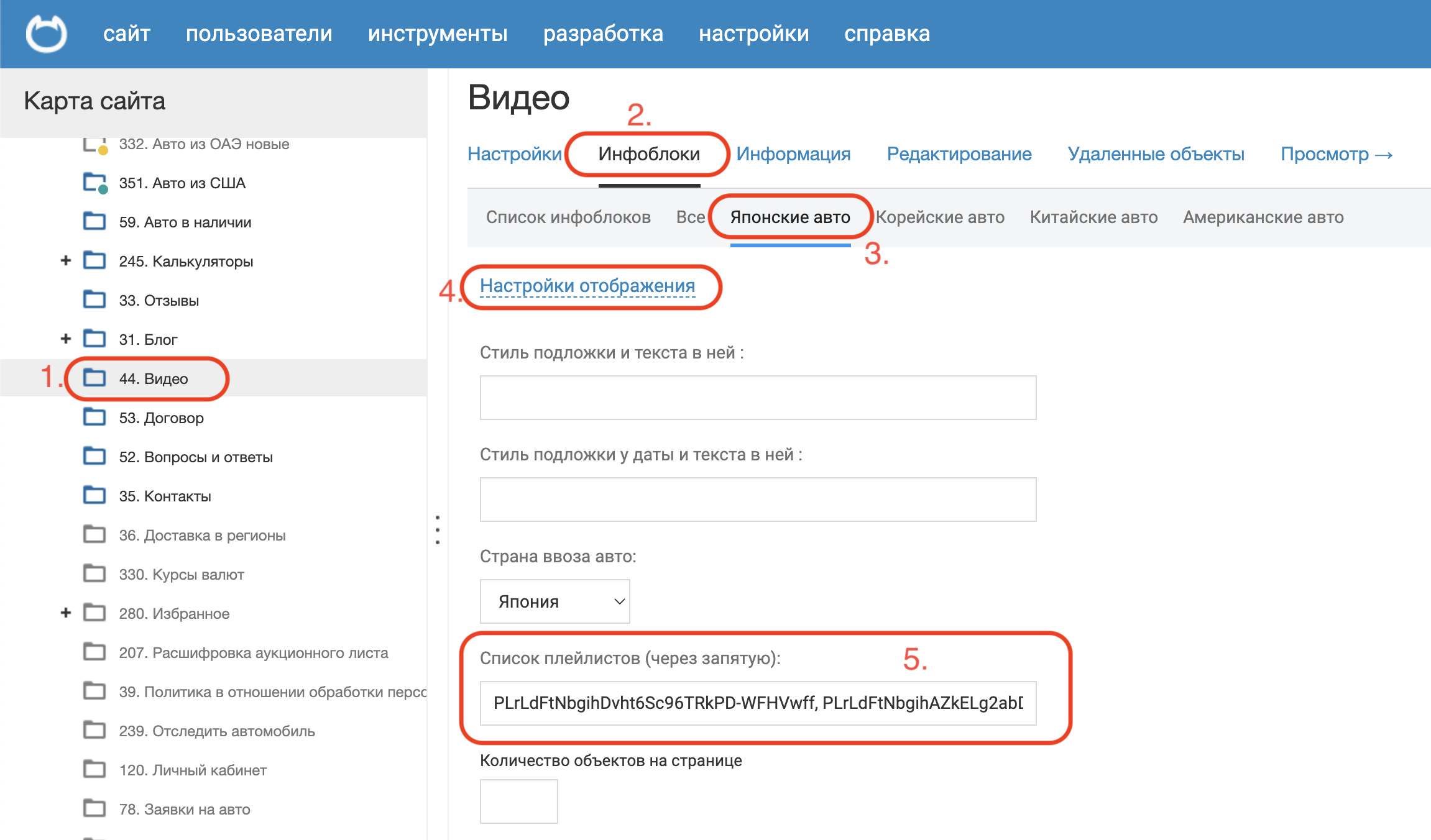Expand the 31. Блог tree node

[x=66, y=339]
